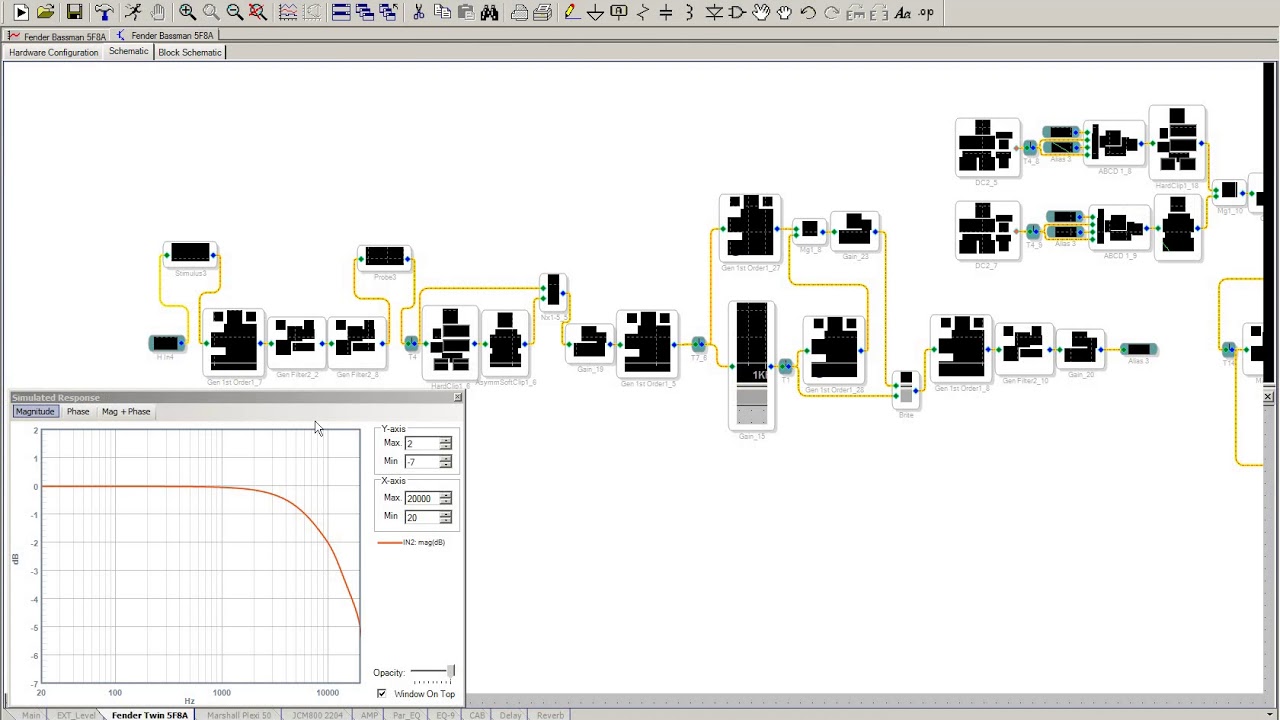Copy selection with copy icon
The width and height of the screenshot is (1280, 720).
click(x=442, y=12)
